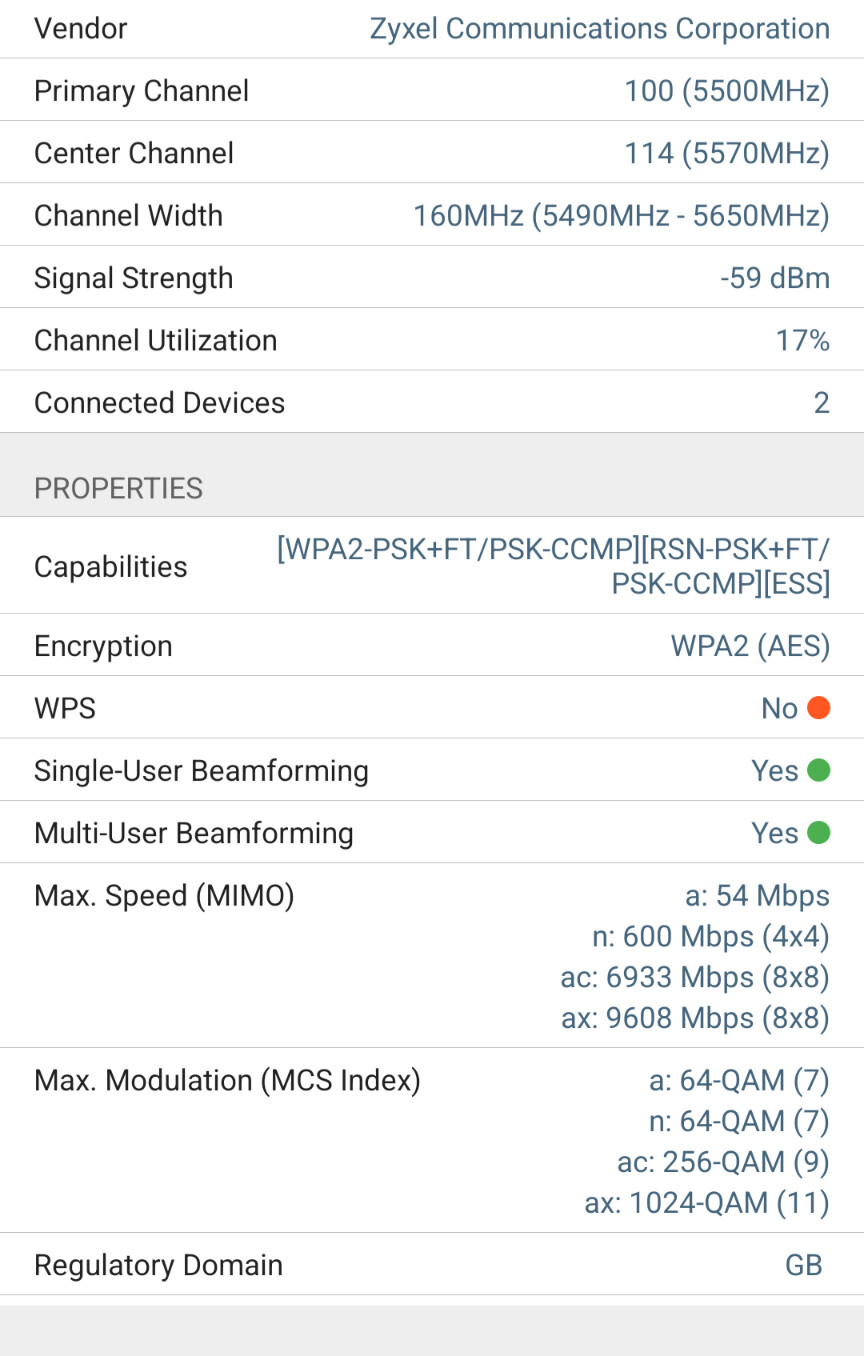
Task: Tap the Regulatory Domain GB value
Action: click(x=804, y=1265)
